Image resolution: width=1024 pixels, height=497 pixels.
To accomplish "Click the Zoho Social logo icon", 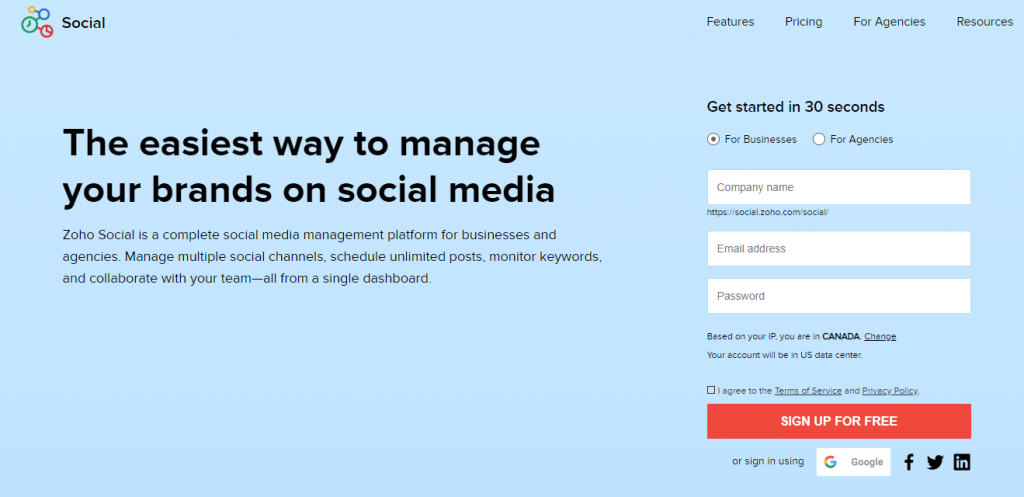I will [x=37, y=22].
